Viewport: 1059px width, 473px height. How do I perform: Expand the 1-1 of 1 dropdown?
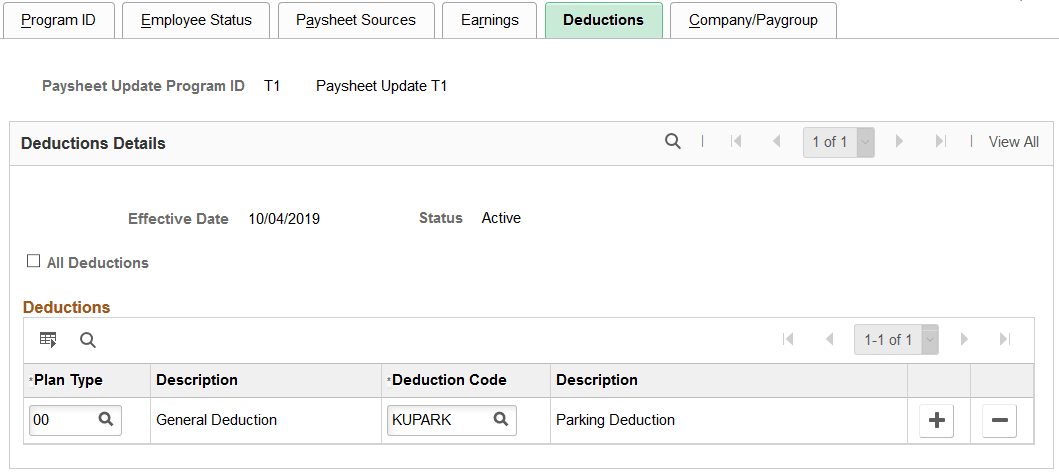(x=931, y=340)
